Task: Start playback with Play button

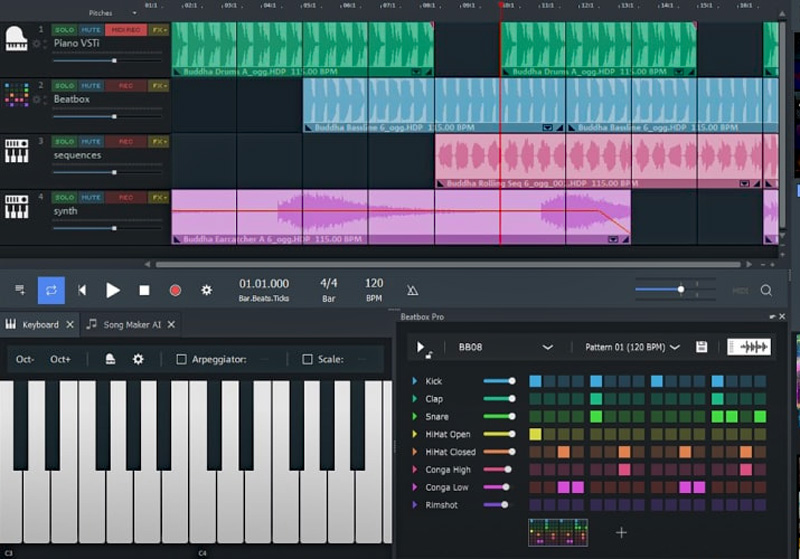Action: click(x=113, y=290)
